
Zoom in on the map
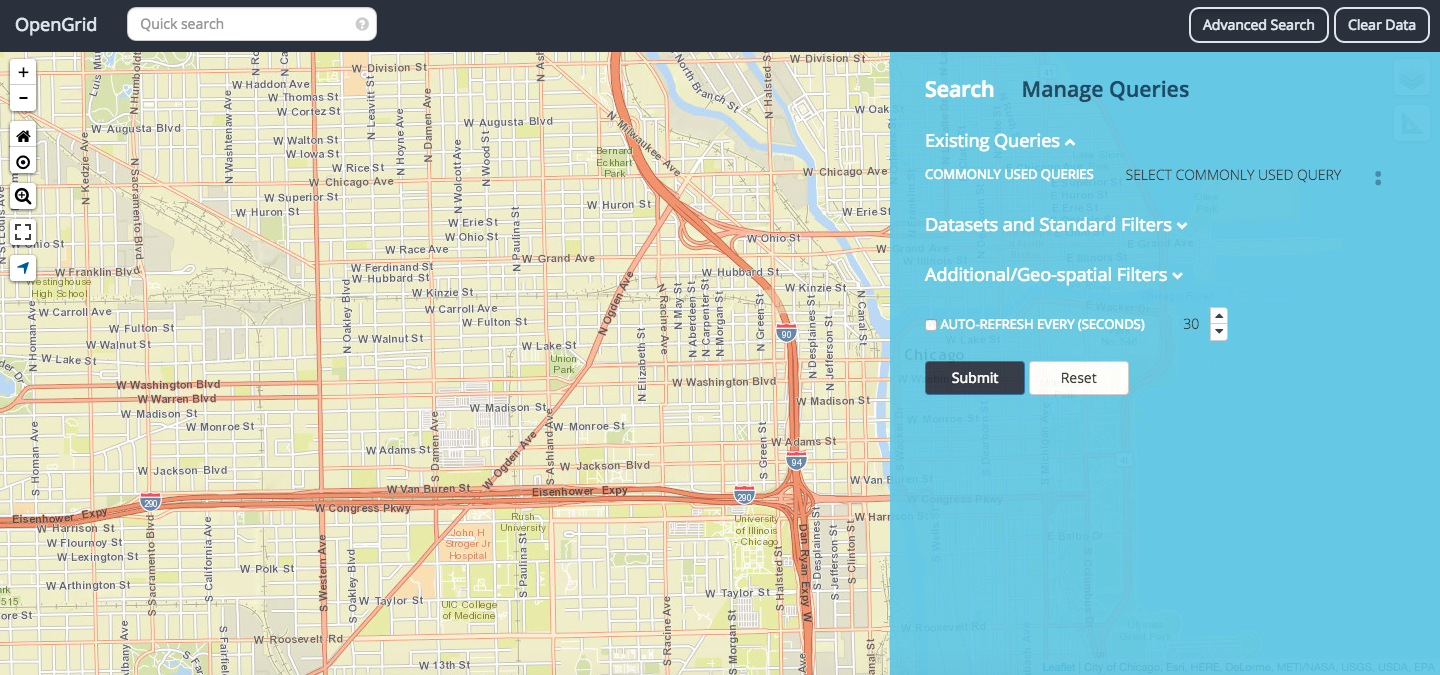click(23, 72)
